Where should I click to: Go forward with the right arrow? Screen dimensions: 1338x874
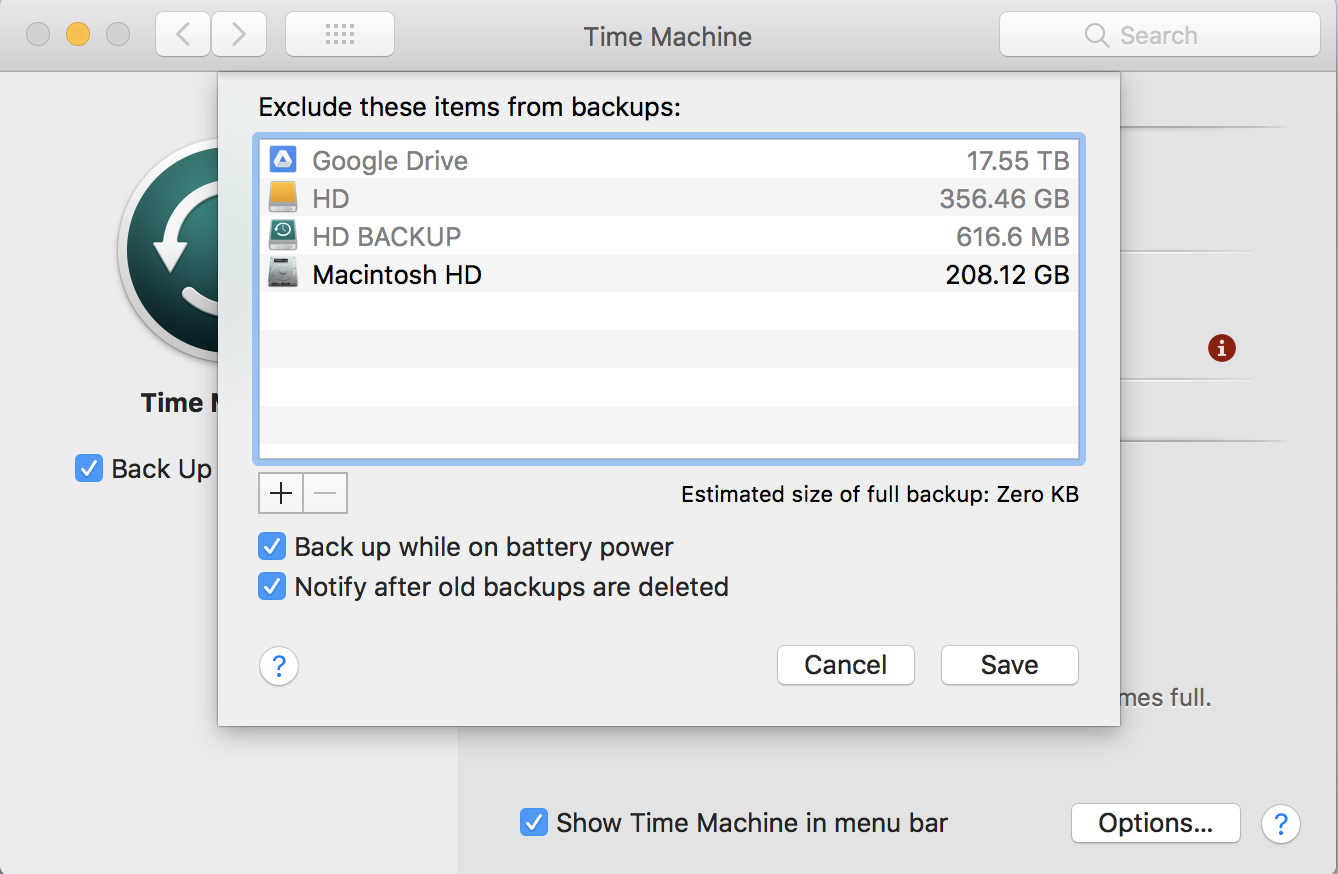[x=238, y=35]
